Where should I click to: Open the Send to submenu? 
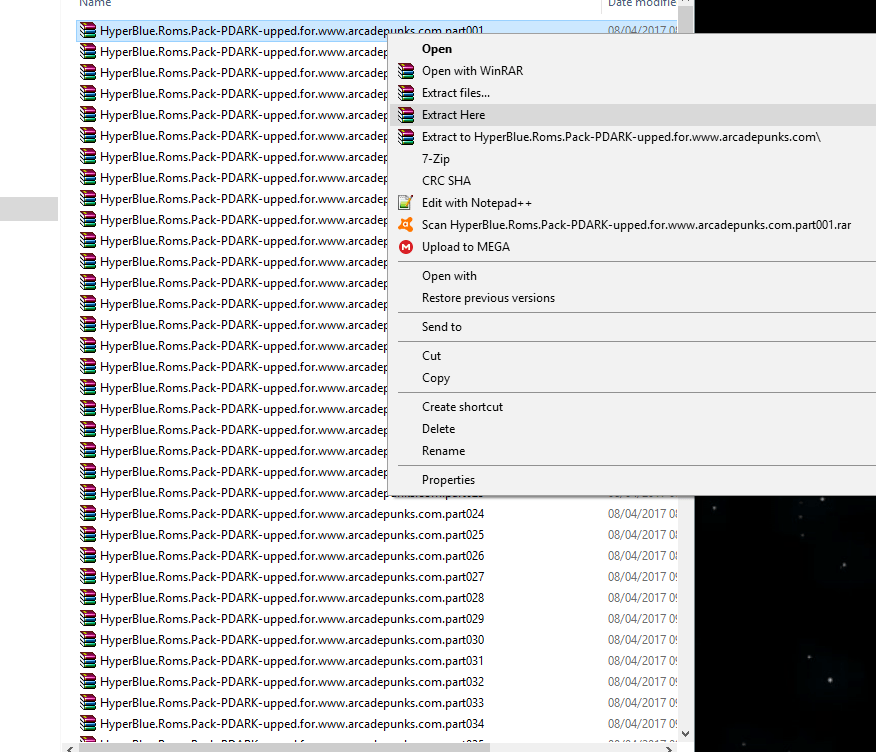632,327
